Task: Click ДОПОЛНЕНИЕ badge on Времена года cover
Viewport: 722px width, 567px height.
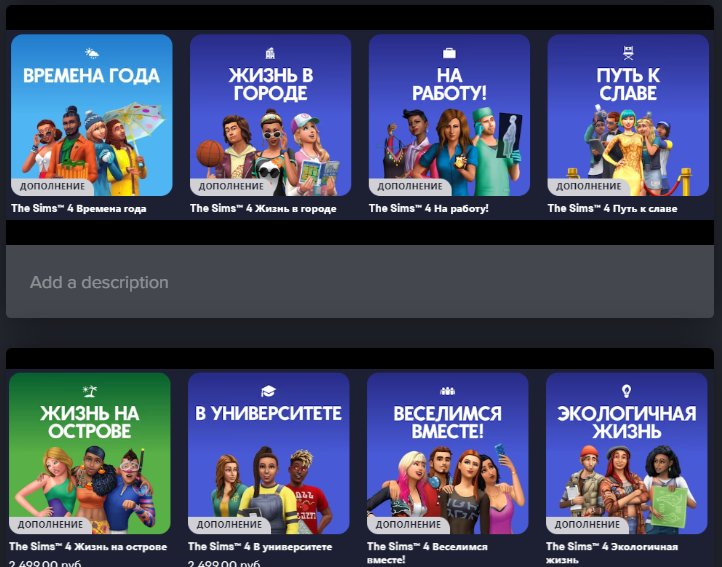Action: [x=52, y=186]
